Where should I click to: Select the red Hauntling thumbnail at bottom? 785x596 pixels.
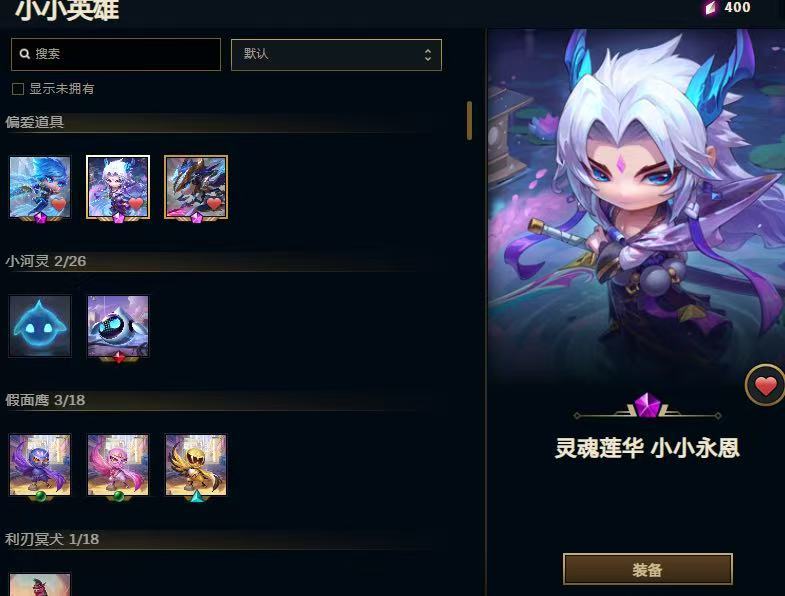coord(40,584)
